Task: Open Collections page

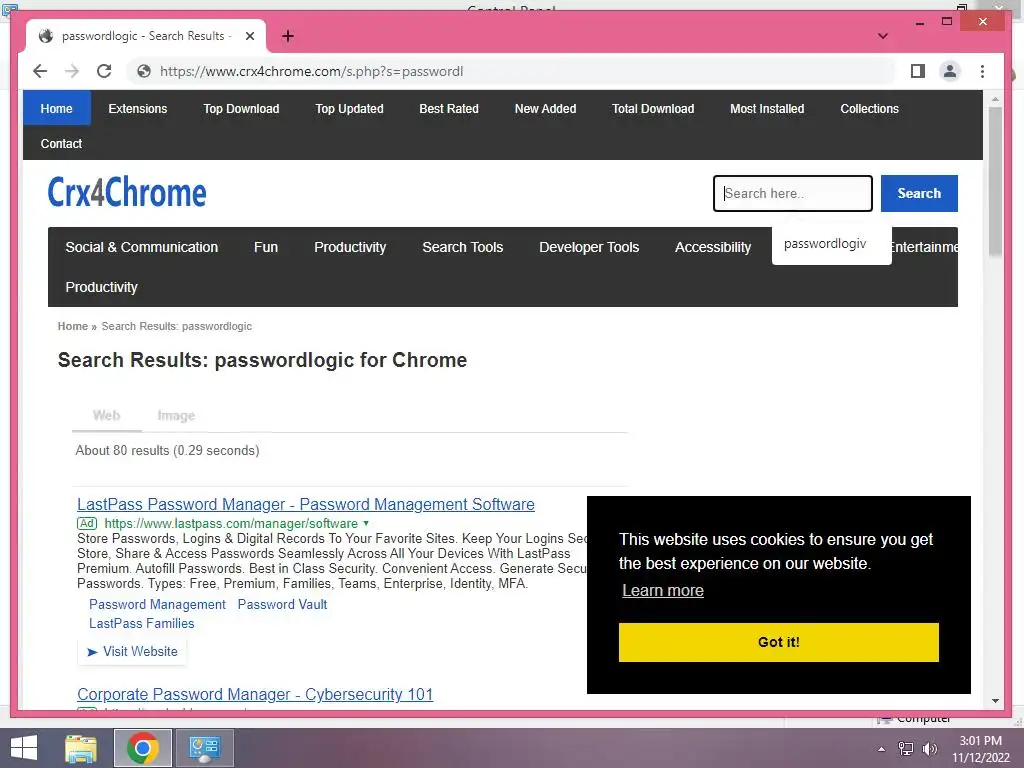Action: point(869,108)
